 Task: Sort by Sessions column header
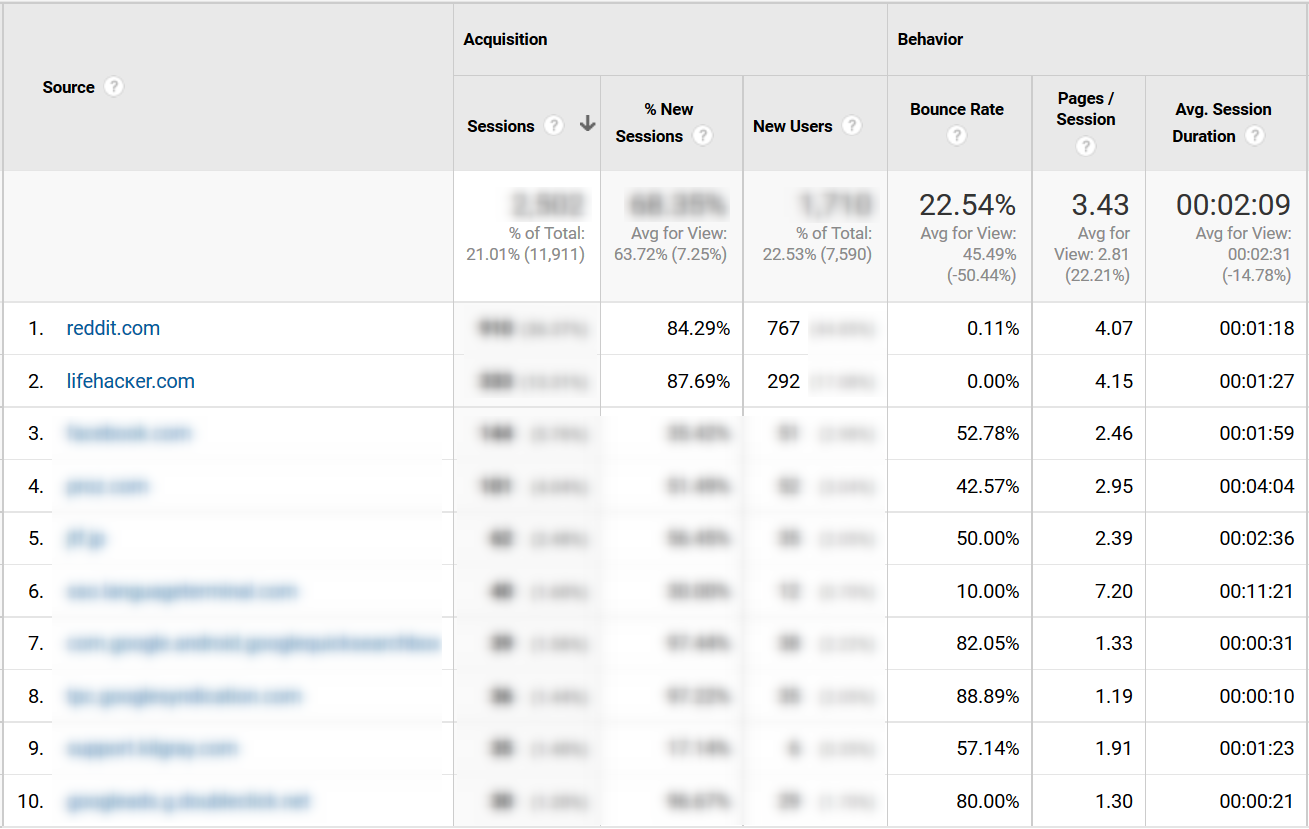[x=501, y=126]
